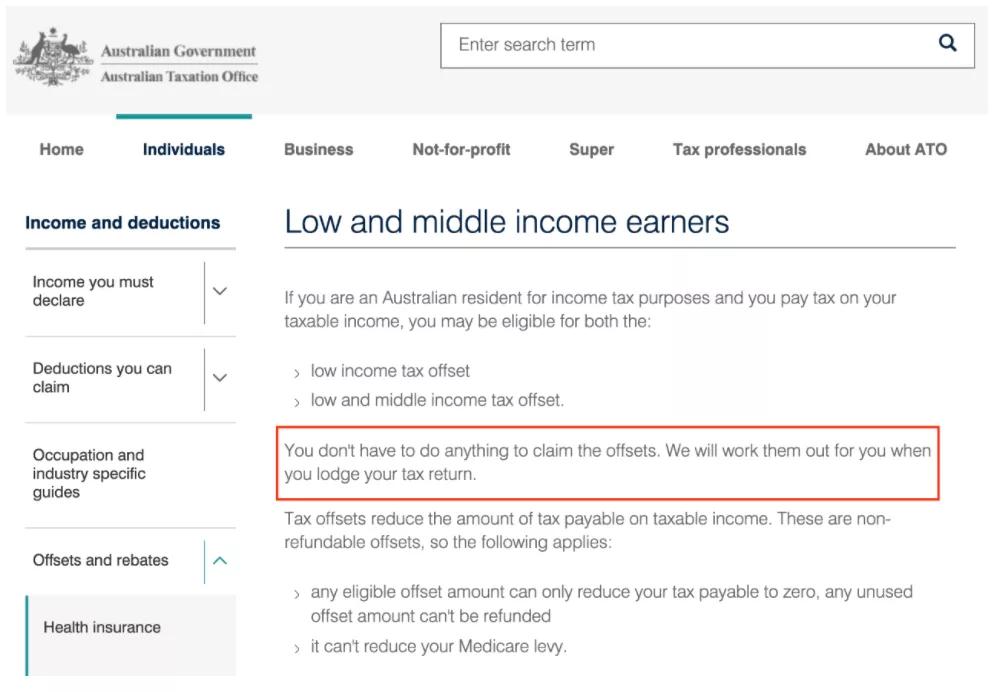Open Income you must declare link
The width and height of the screenshot is (992, 692).
coord(93,291)
